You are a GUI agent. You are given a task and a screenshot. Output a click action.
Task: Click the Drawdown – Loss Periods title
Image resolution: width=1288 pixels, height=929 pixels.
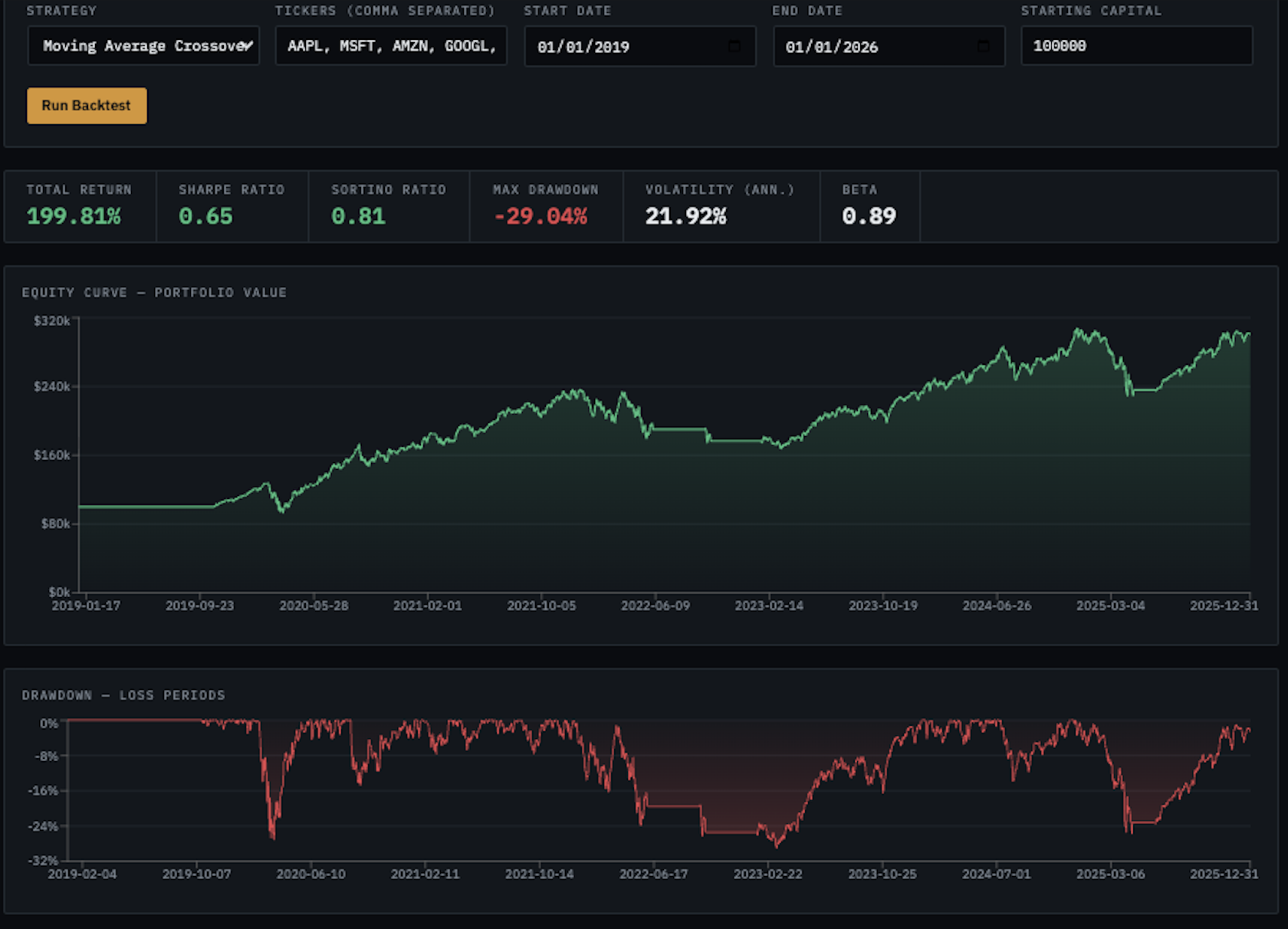(x=123, y=695)
